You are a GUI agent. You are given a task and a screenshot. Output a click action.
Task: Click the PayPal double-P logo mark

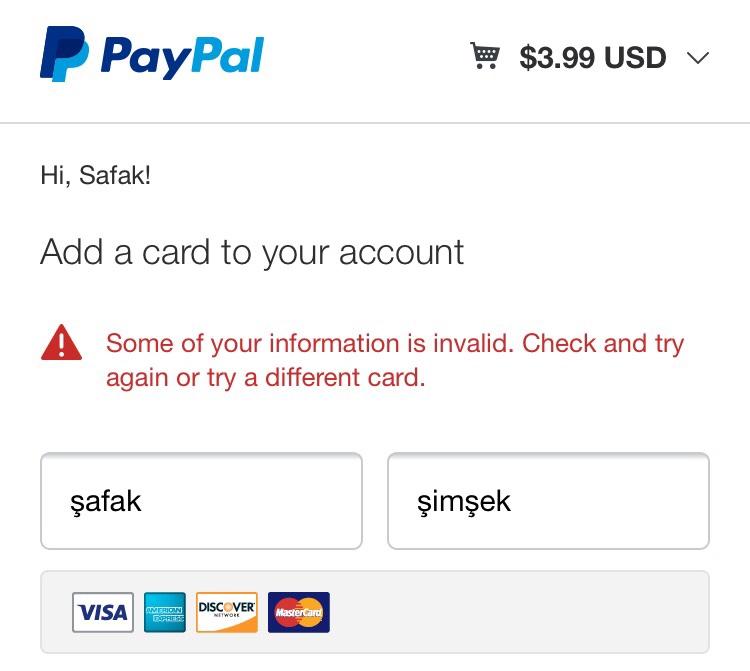(63, 54)
